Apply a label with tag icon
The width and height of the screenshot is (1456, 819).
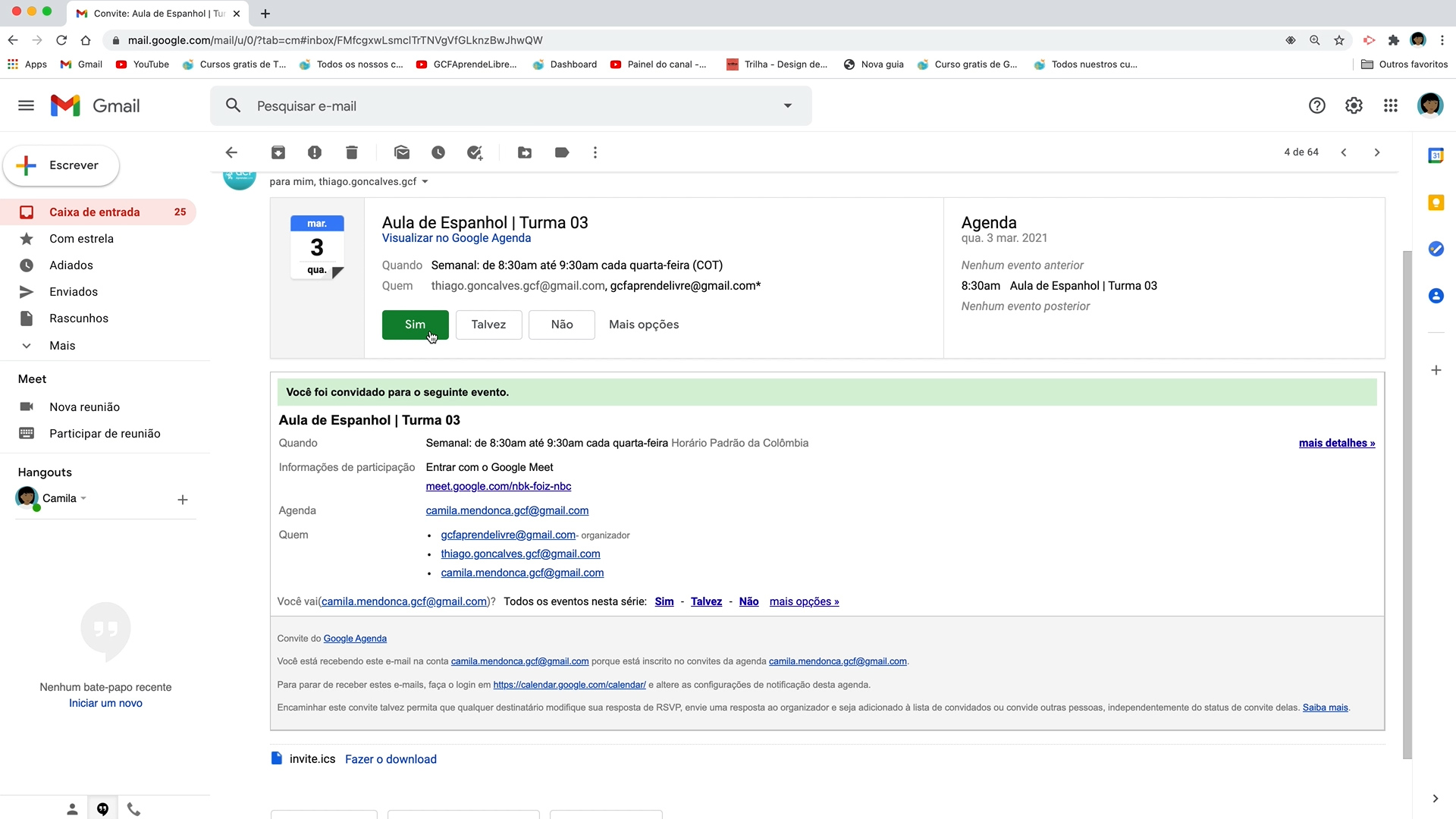pyautogui.click(x=562, y=152)
